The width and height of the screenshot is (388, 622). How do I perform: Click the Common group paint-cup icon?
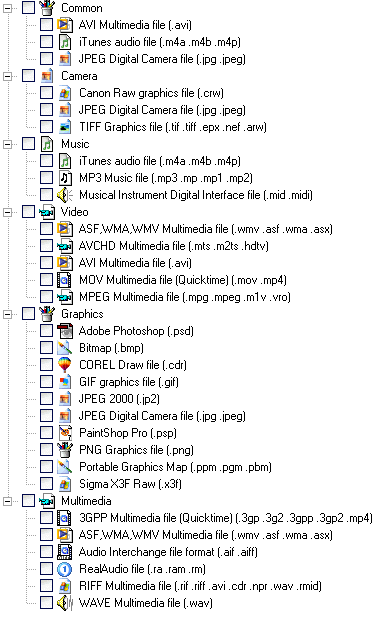(47, 8)
